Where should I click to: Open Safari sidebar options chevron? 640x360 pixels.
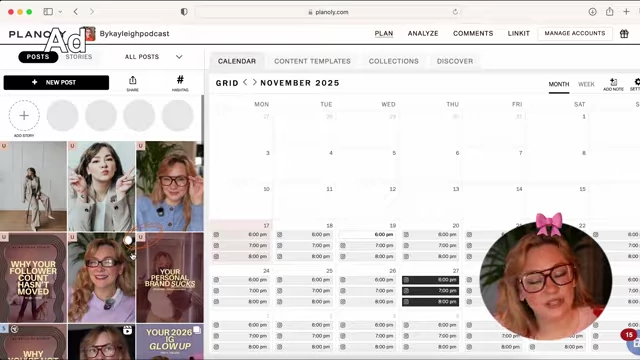60,12
